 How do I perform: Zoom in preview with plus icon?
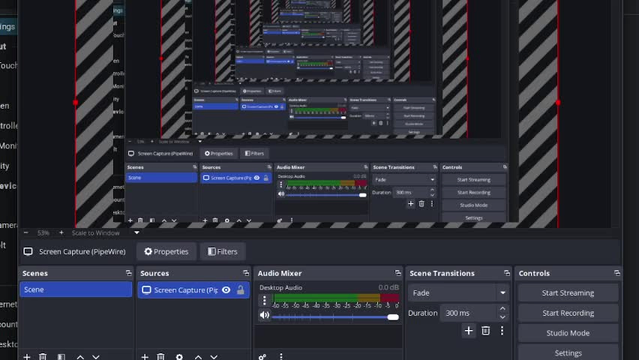click(61, 233)
